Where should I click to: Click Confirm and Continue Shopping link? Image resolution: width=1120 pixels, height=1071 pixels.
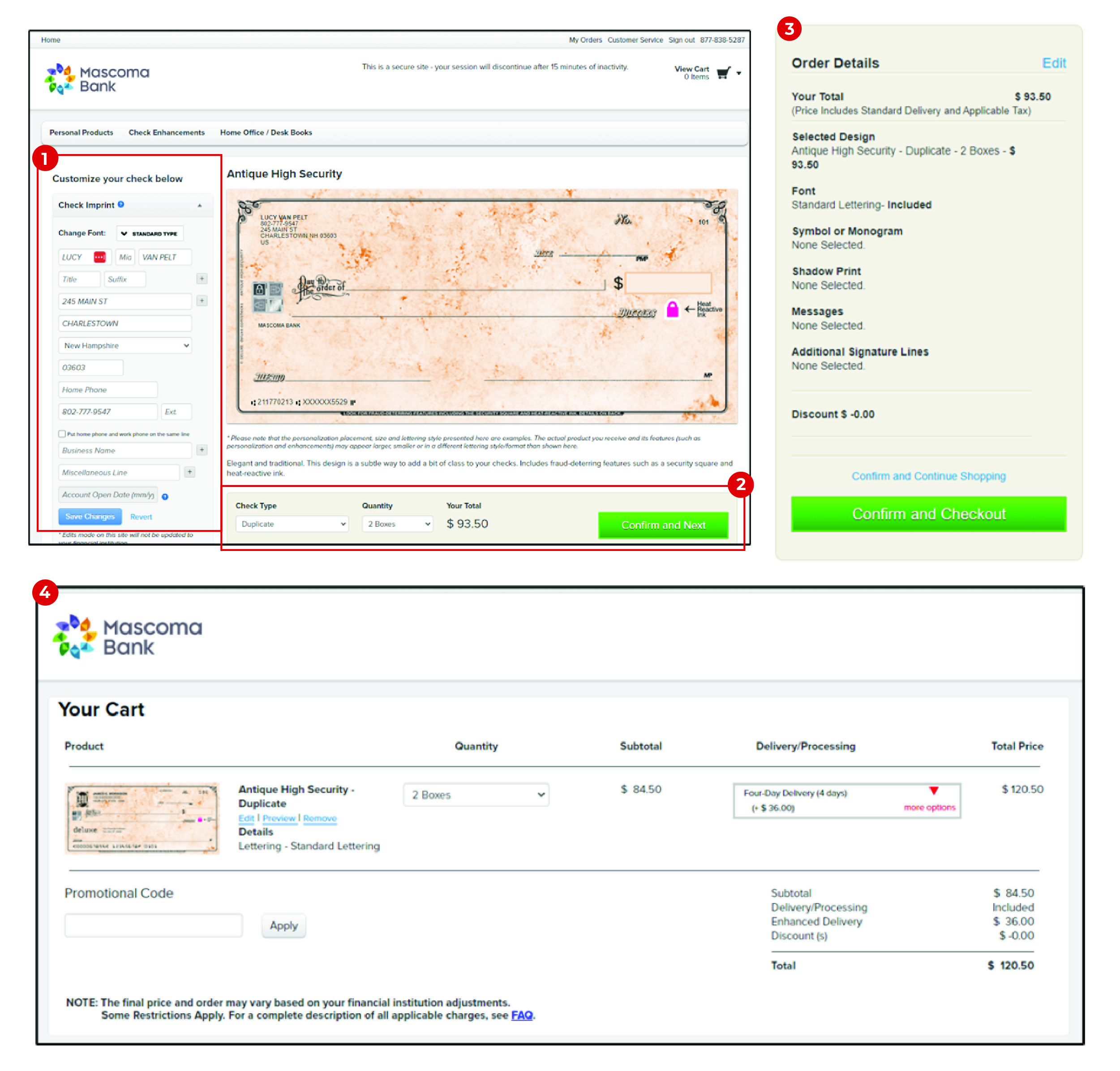(x=928, y=476)
